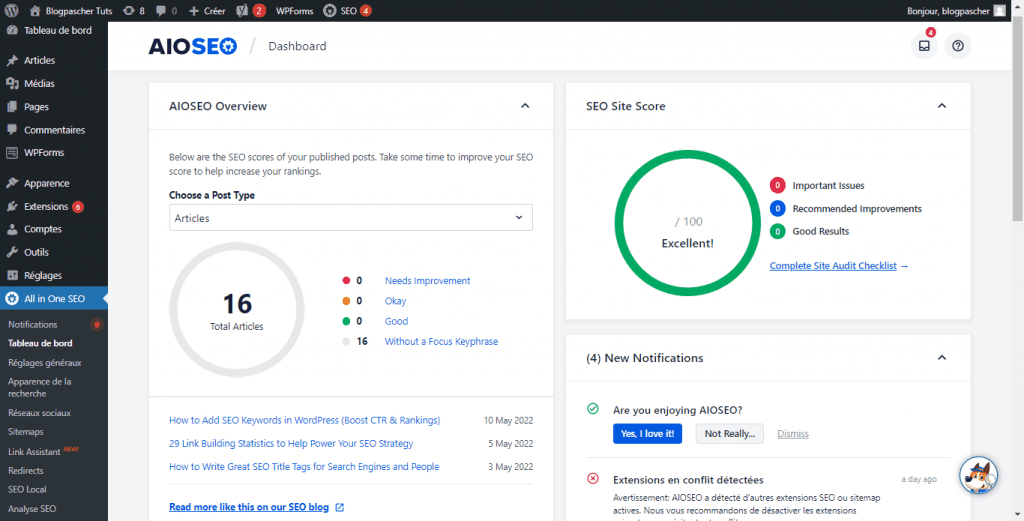The image size is (1024, 521).
Task: Open the Sitemaps submenu item
Action: pyautogui.click(x=25, y=432)
